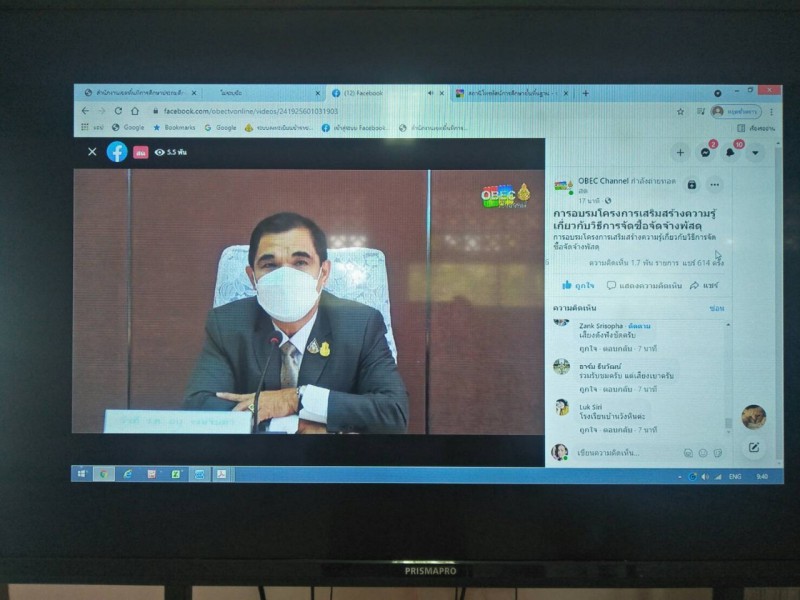
Task: Launch Internet Explorer from the taskbar
Action: click(128, 474)
